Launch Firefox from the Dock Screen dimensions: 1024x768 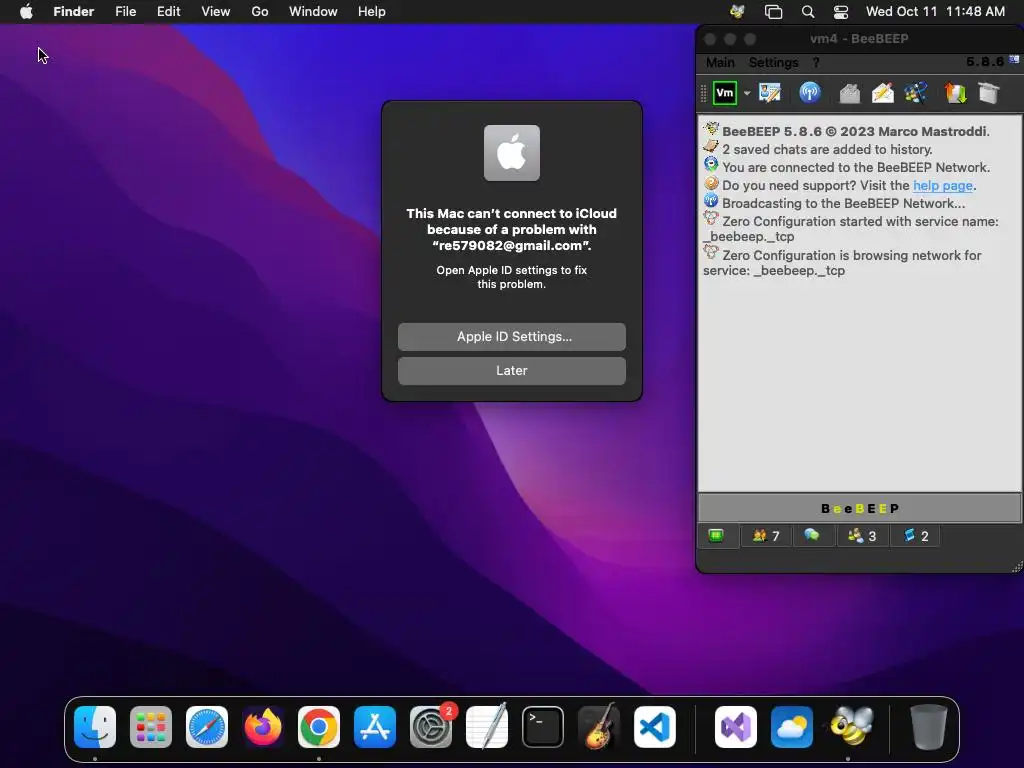pos(263,726)
